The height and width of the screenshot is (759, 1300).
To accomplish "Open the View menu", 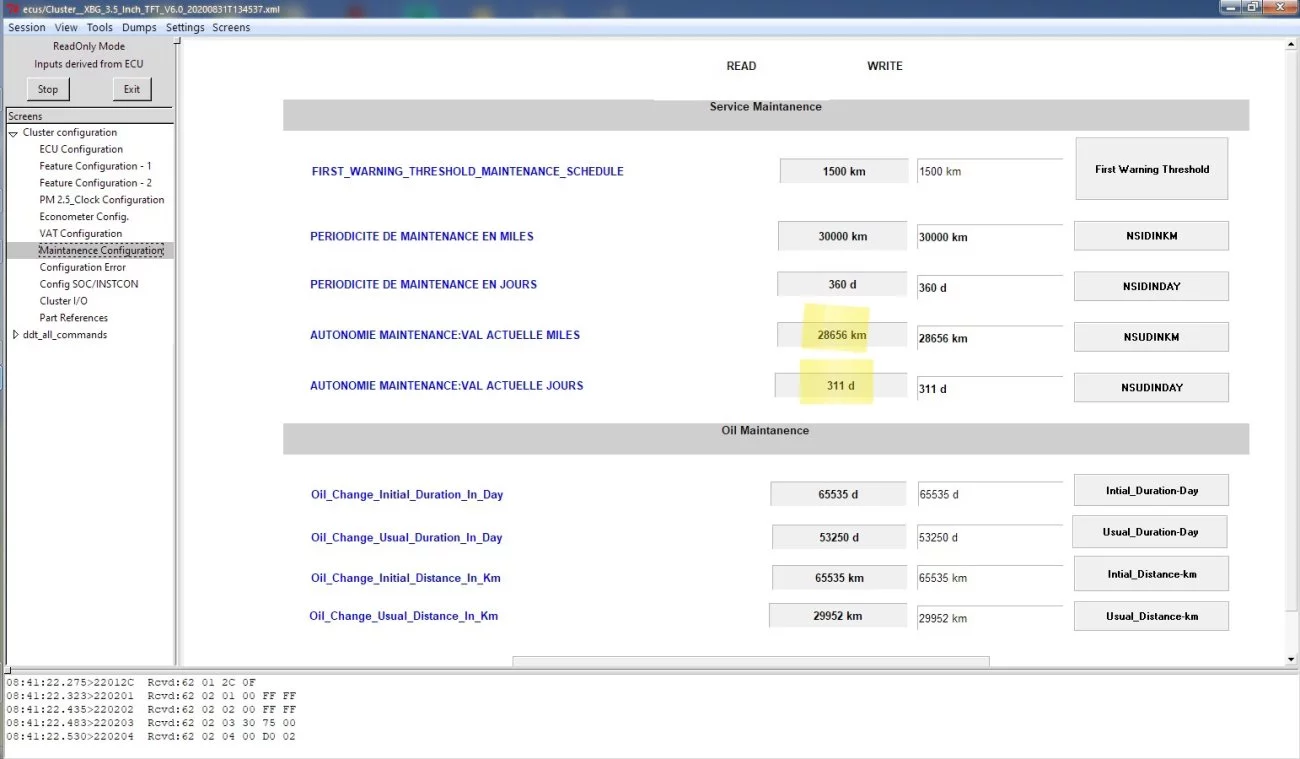I will (66, 27).
